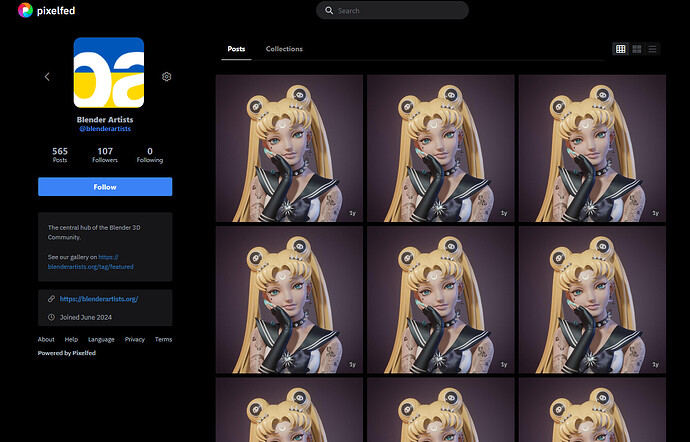Follow the Blender Artists account

(105, 187)
